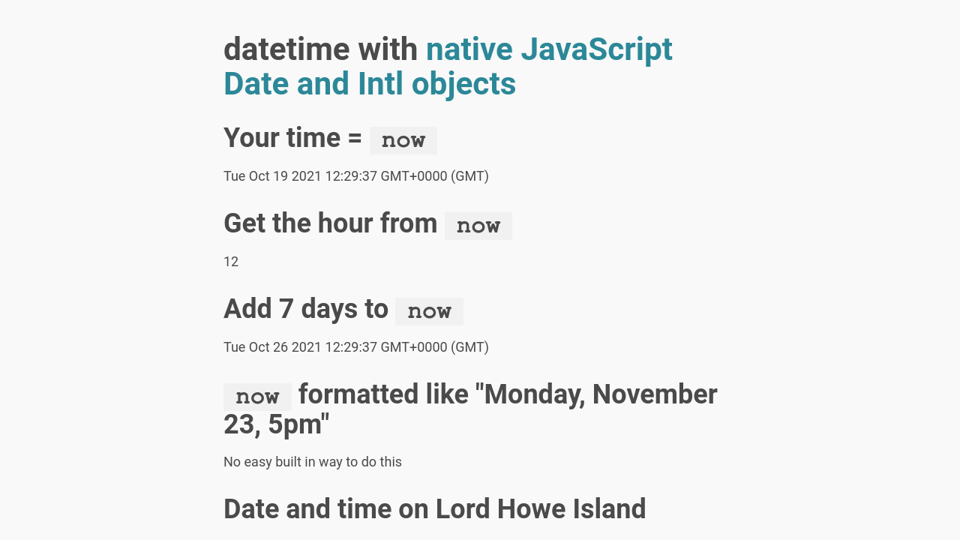Click the now code chip beside "Your time ="

click(403, 140)
